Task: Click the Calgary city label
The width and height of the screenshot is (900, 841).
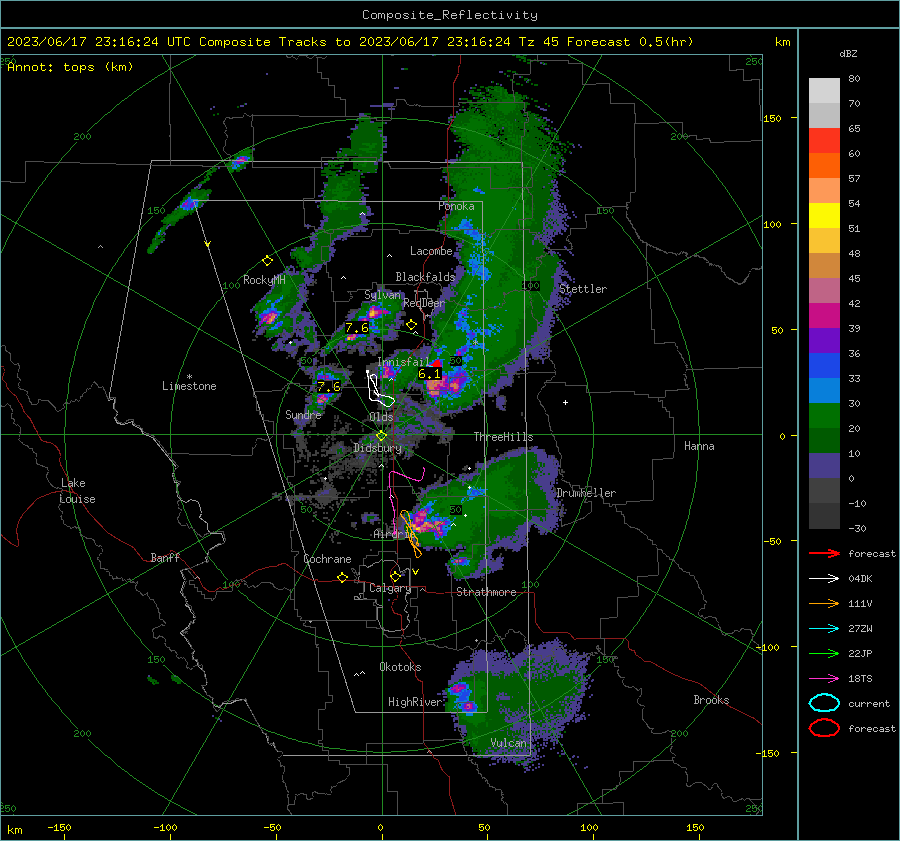Action: tap(390, 588)
